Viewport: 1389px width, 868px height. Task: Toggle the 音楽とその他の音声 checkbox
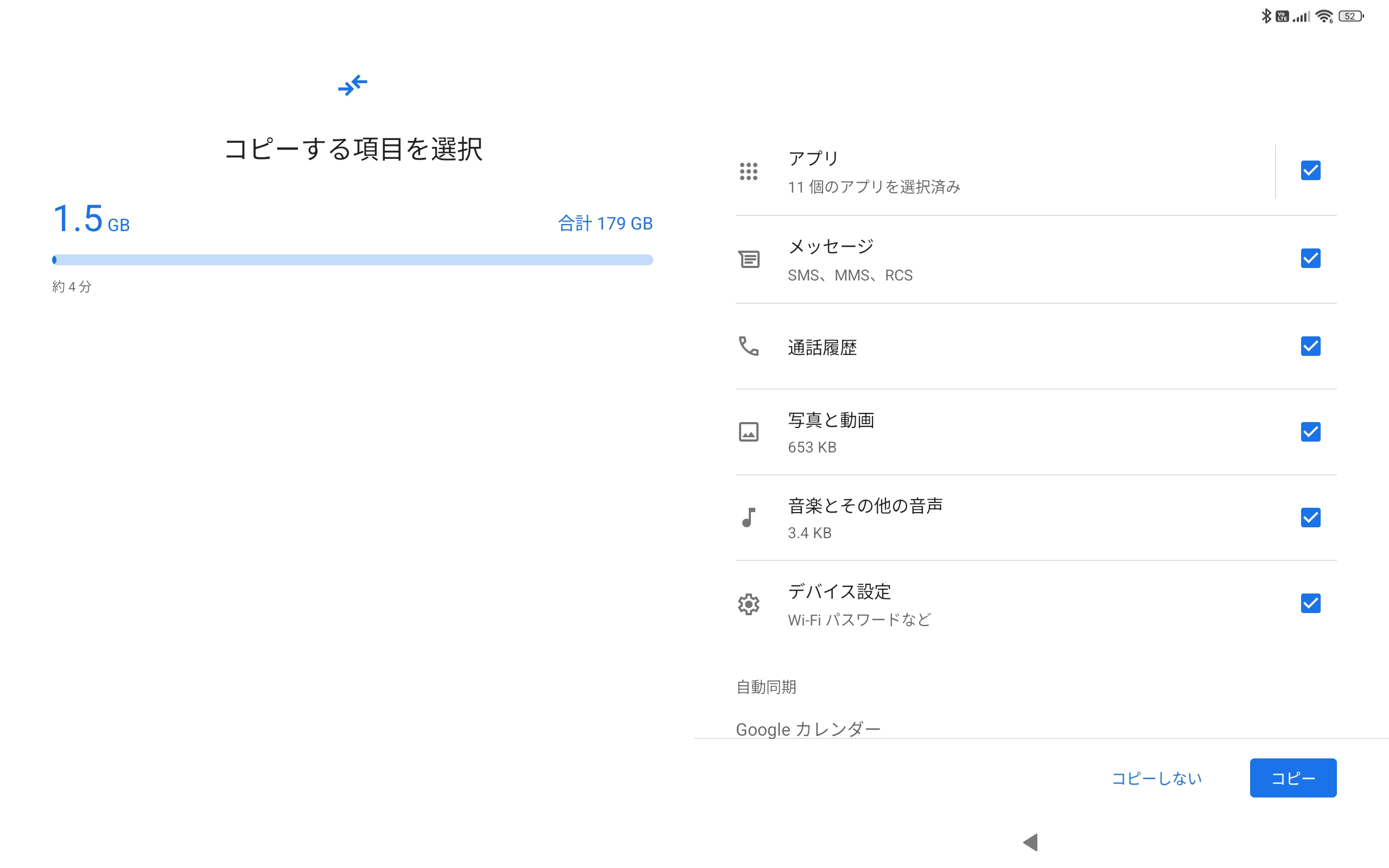click(x=1310, y=517)
